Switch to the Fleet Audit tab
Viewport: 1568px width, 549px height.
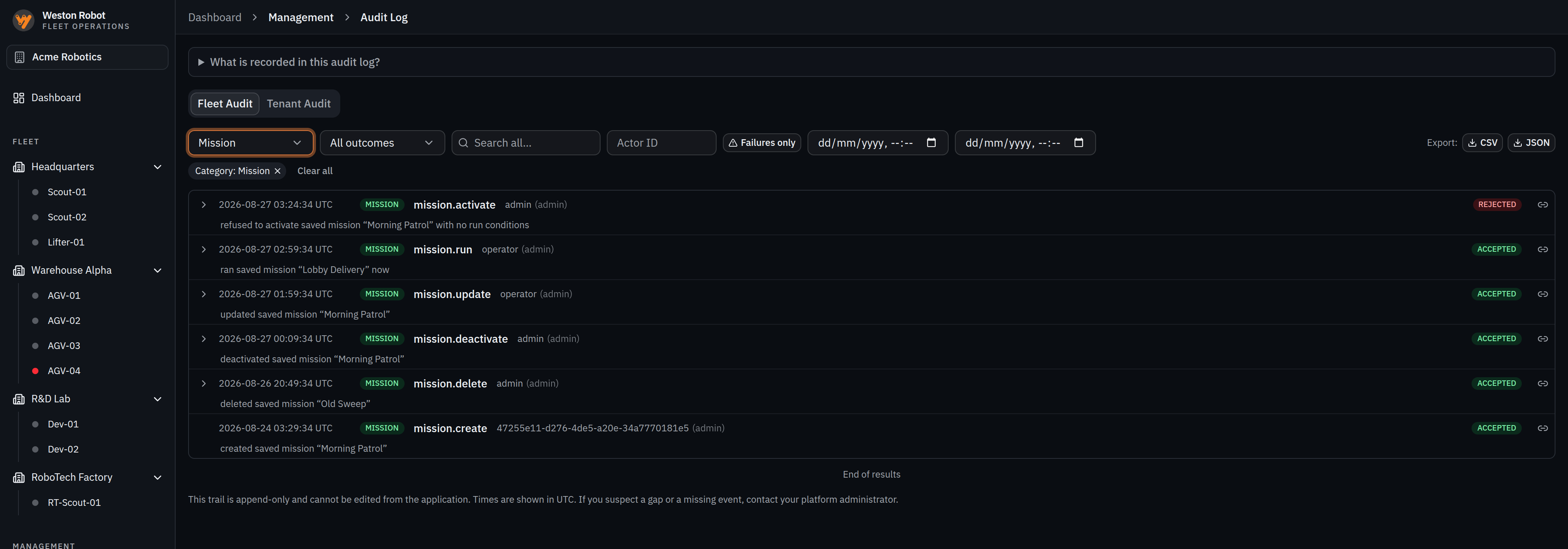coord(225,104)
